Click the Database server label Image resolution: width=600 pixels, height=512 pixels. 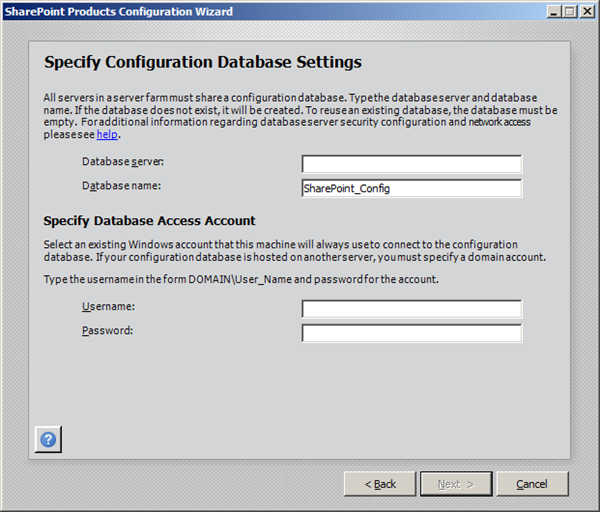click(122, 161)
